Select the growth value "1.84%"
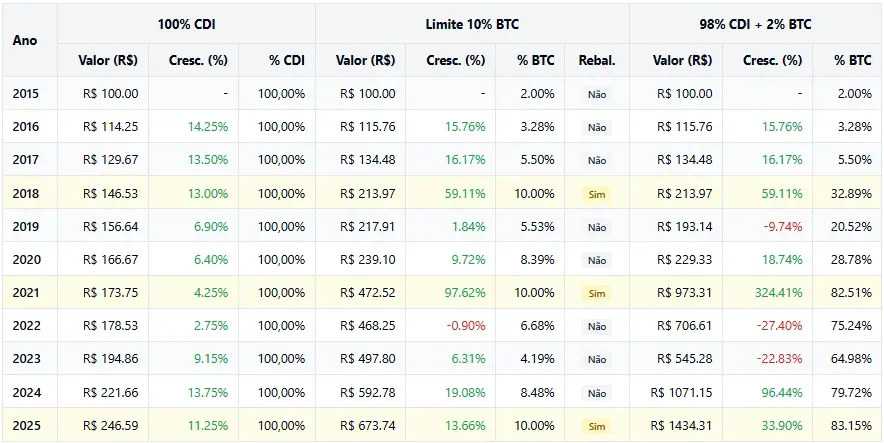 coord(468,227)
